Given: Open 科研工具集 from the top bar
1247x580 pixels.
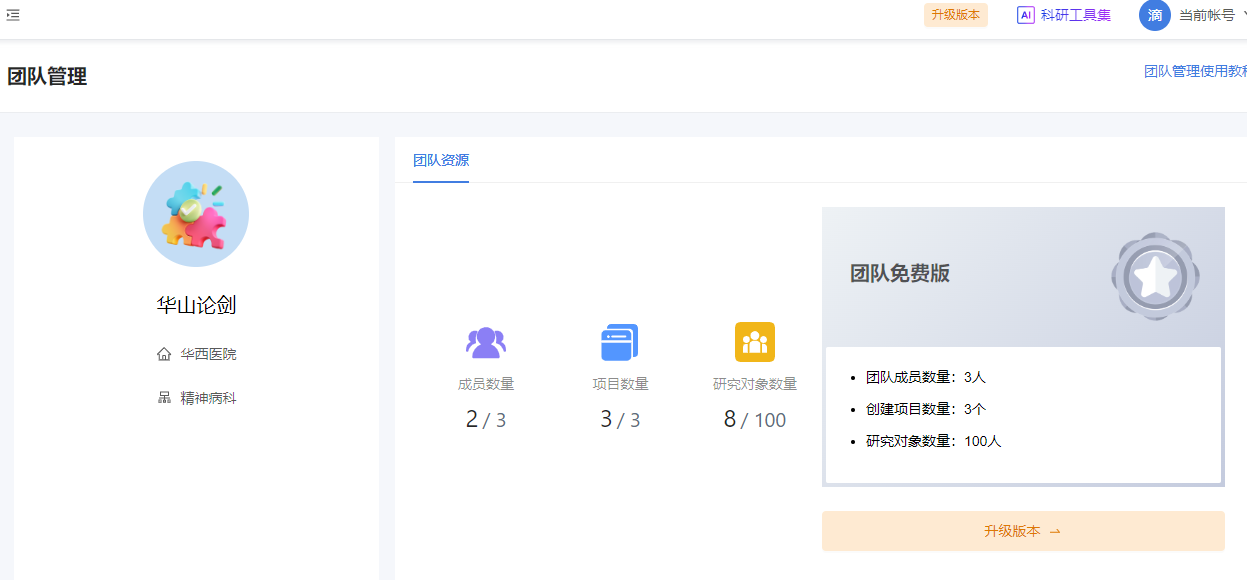Looking at the screenshot, I should [x=1075, y=15].
